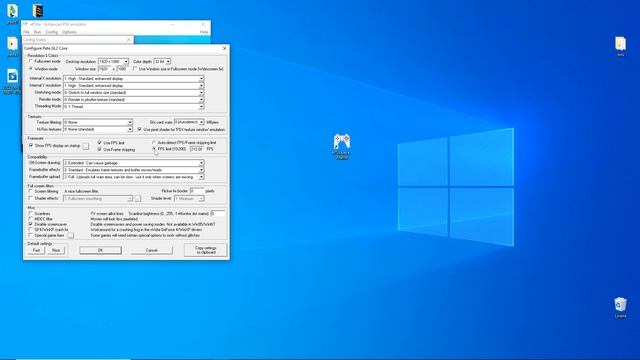Open the Run menu in ePSXe window
Viewport: 640px width, 360px height.
(x=38, y=32)
